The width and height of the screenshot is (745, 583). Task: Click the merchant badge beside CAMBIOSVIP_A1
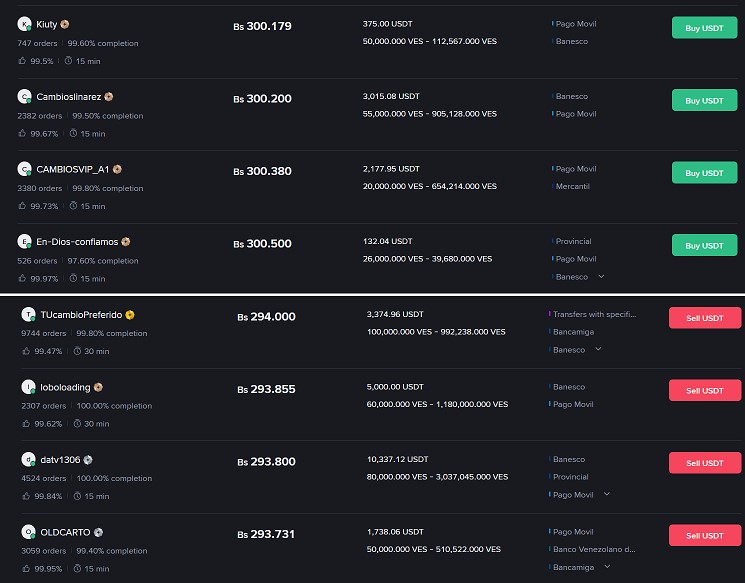click(x=117, y=169)
